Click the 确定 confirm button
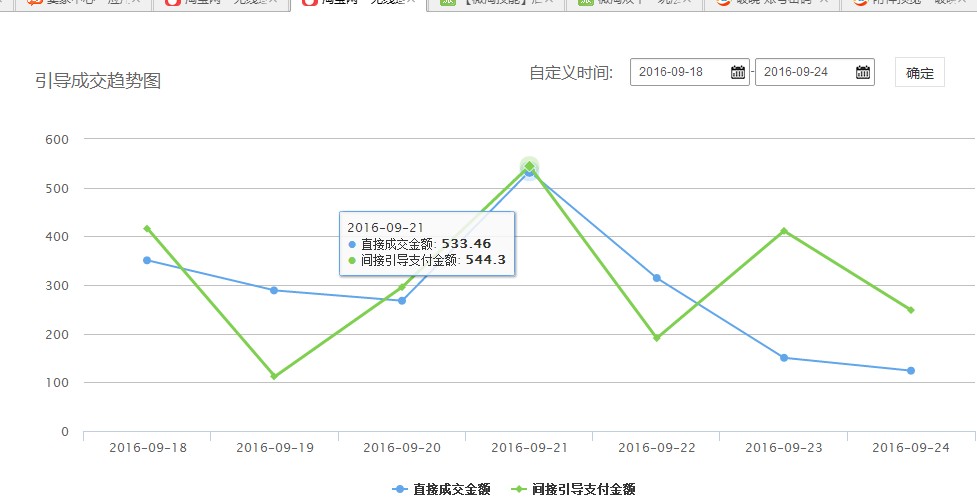The image size is (977, 501). [x=919, y=73]
